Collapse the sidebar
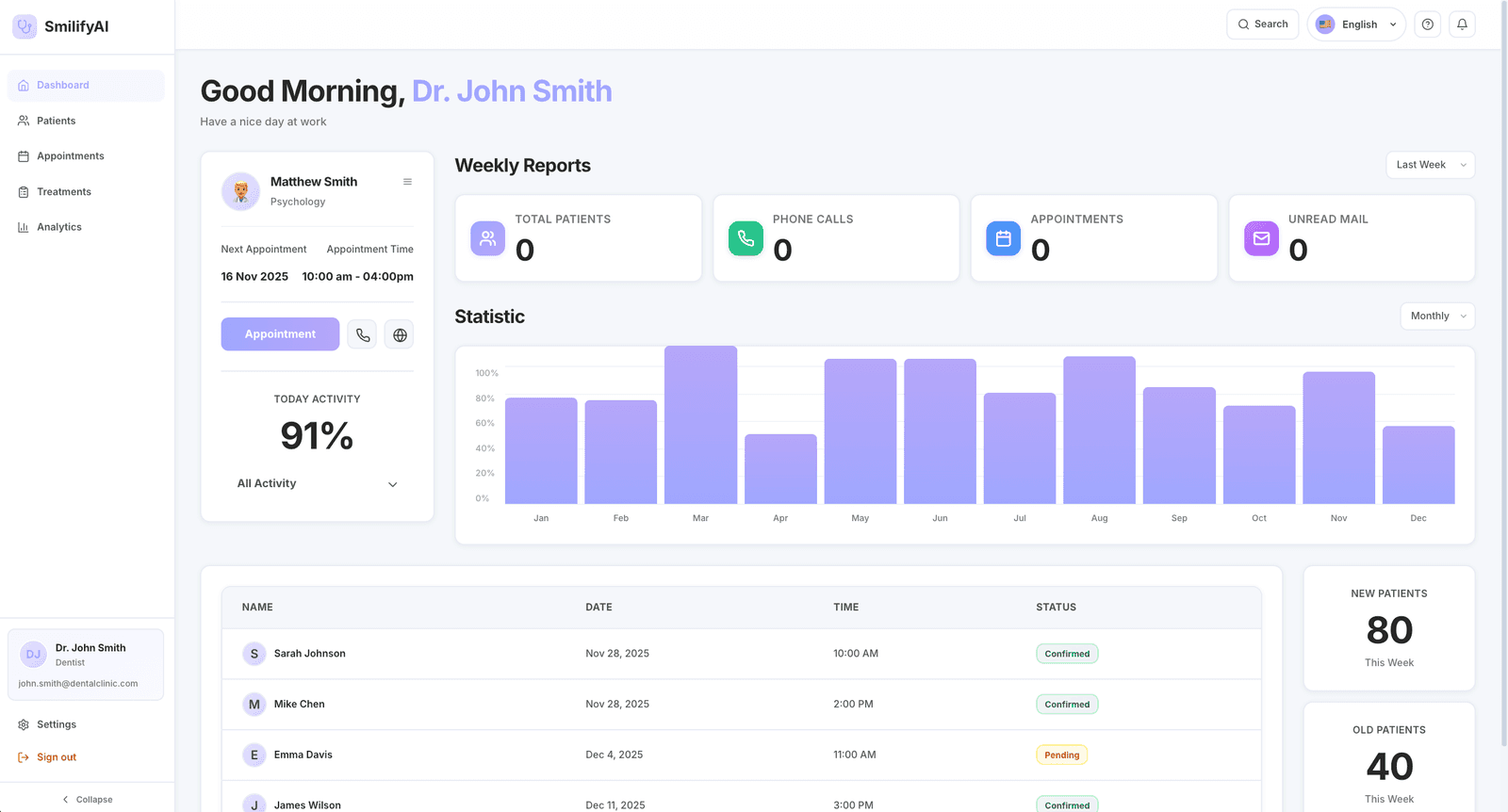The height and width of the screenshot is (812, 1508). pos(87,799)
